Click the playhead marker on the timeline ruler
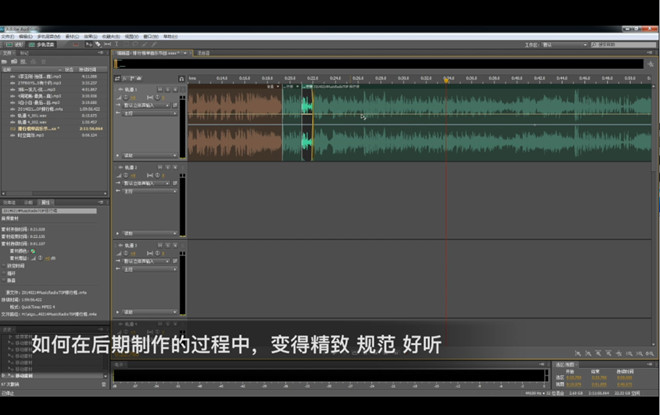 tap(446, 79)
